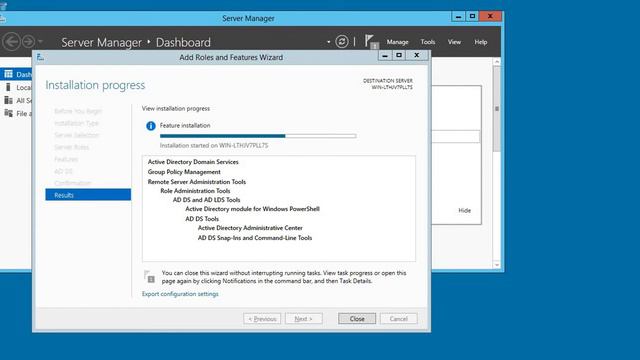Select the All Servers sidebar icon
640x360 pixels.
8,100
